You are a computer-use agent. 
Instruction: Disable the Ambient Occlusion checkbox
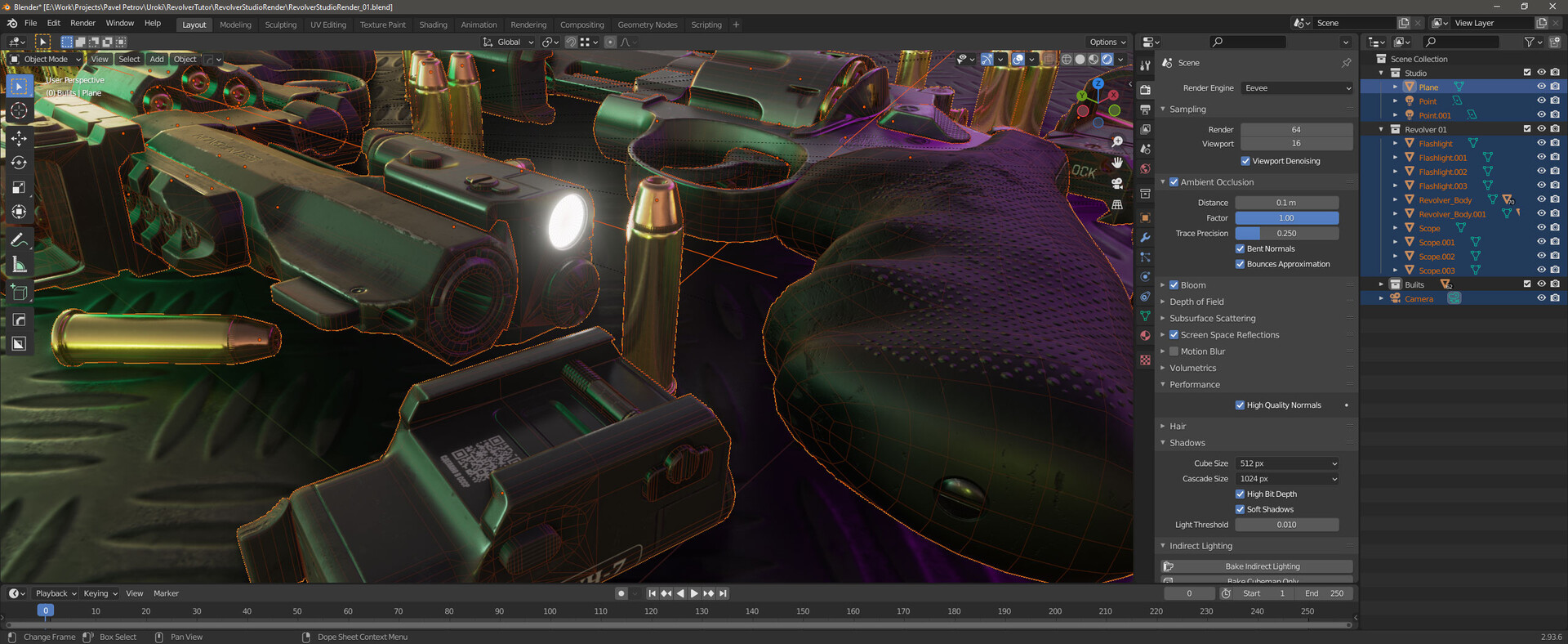[1174, 182]
